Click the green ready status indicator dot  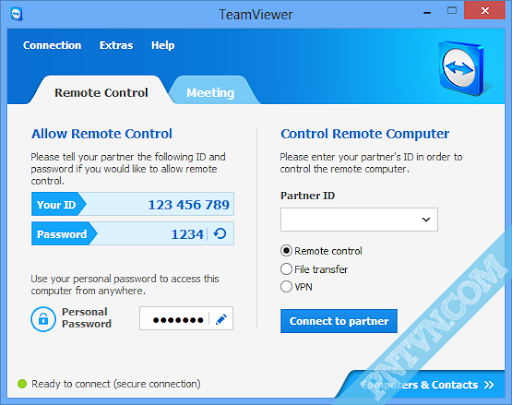click(x=22, y=384)
